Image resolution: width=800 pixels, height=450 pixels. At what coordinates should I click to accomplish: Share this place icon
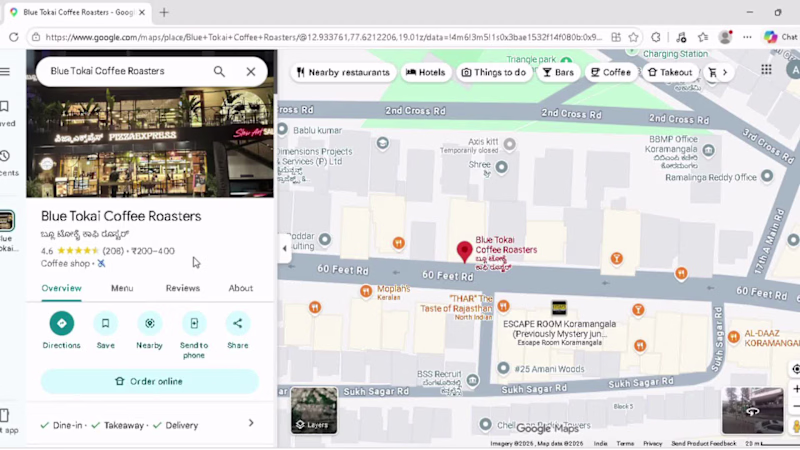pos(238,323)
